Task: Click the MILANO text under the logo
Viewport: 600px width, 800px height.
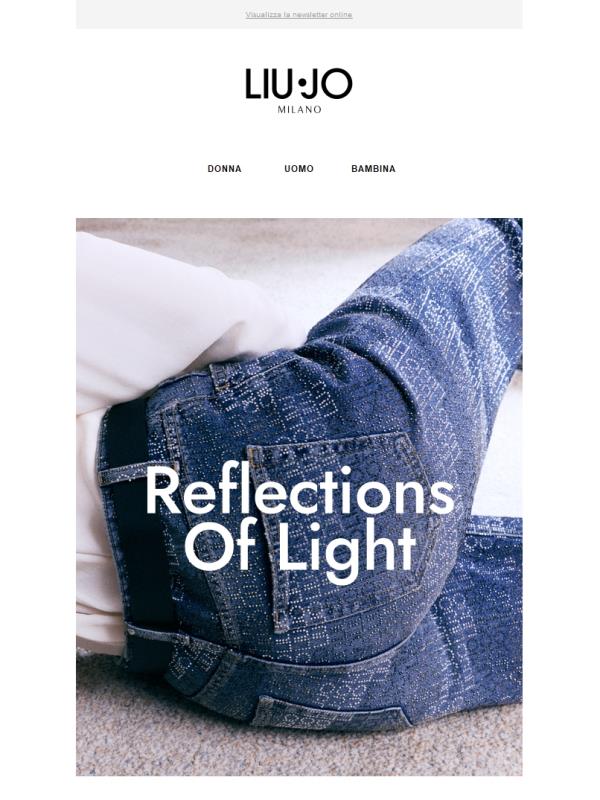Action: 299,109
